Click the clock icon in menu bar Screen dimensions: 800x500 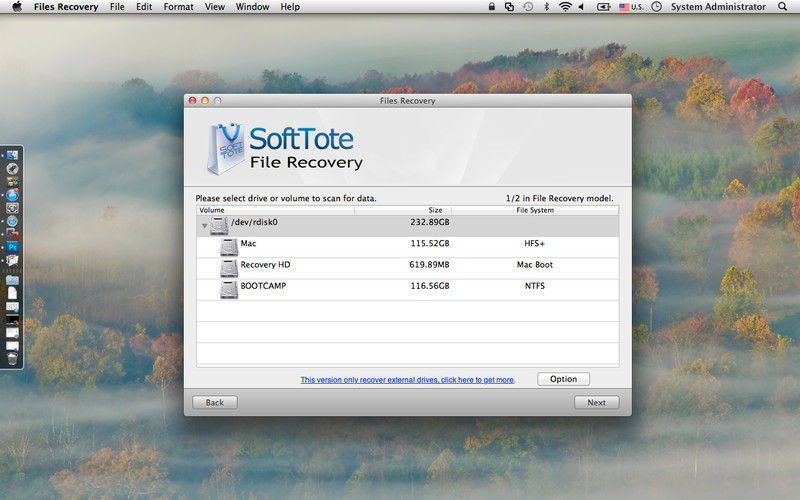click(x=657, y=7)
